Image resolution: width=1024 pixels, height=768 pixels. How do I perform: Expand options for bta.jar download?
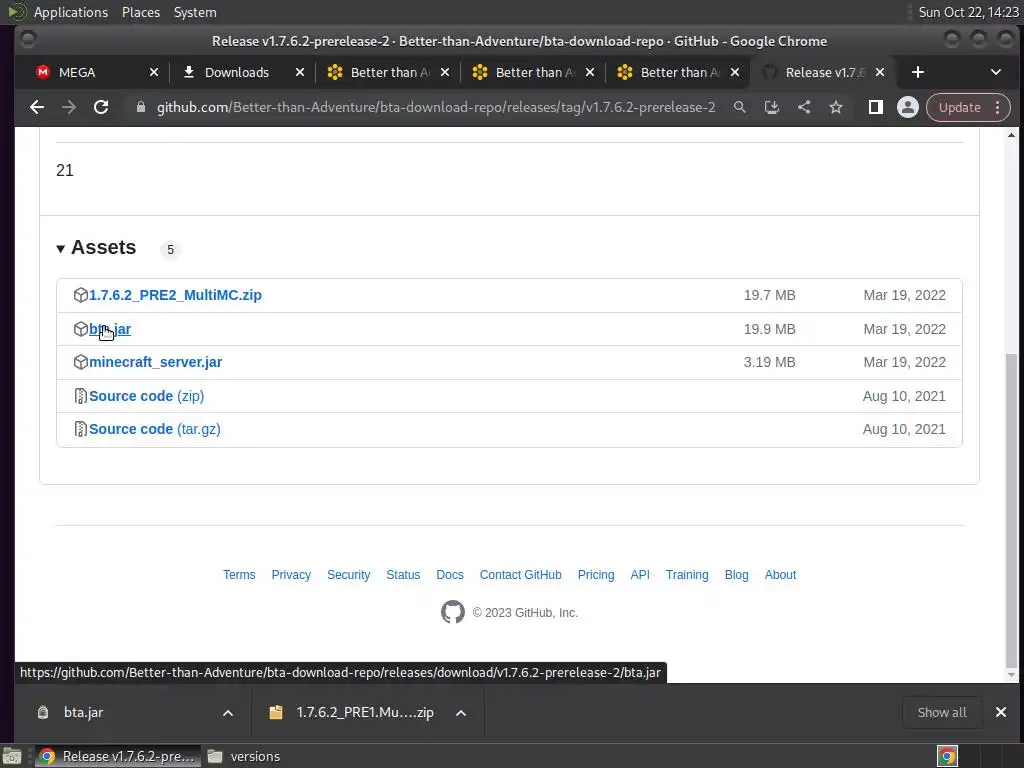click(228, 713)
